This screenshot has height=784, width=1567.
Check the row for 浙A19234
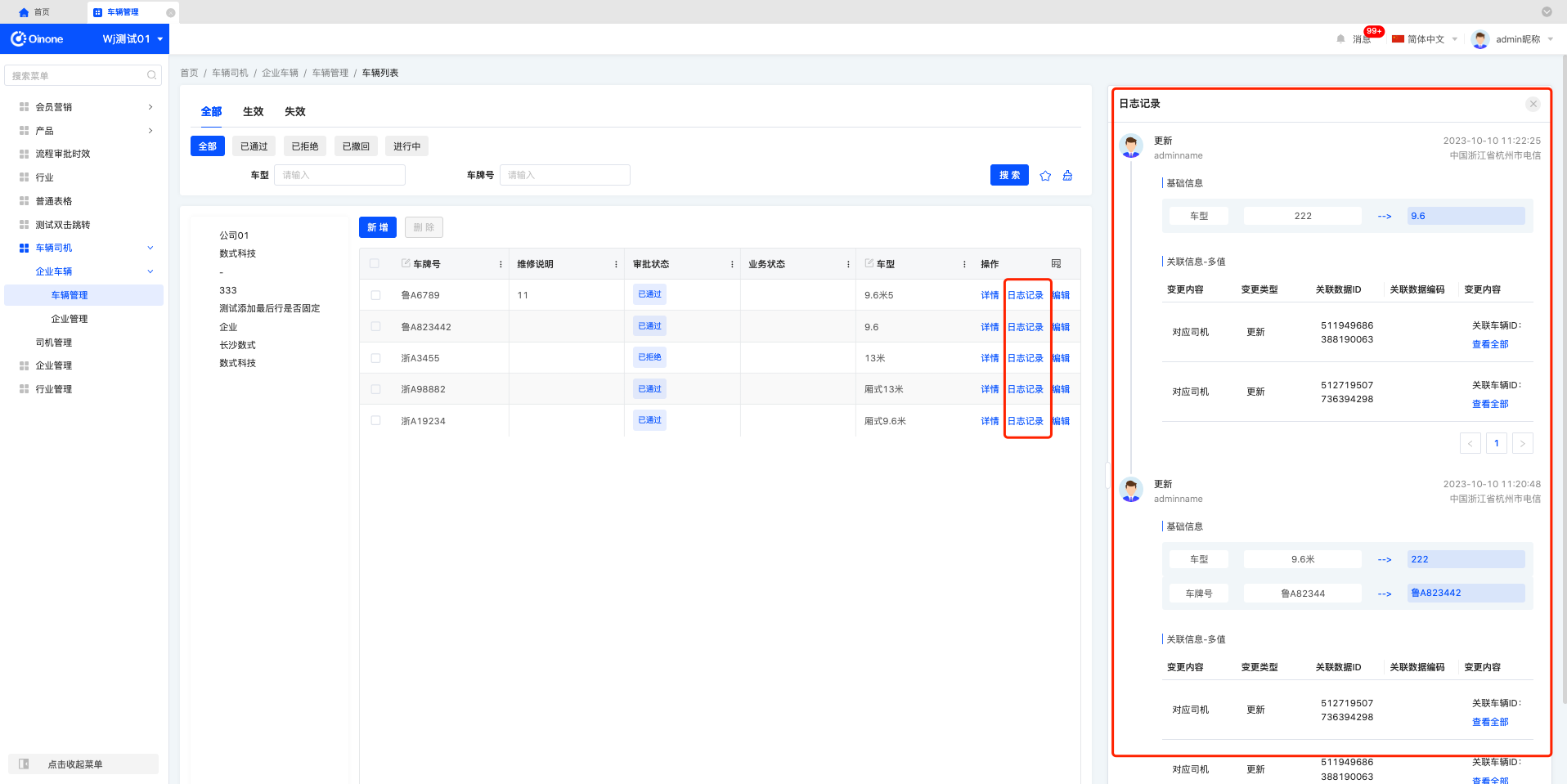(375, 420)
